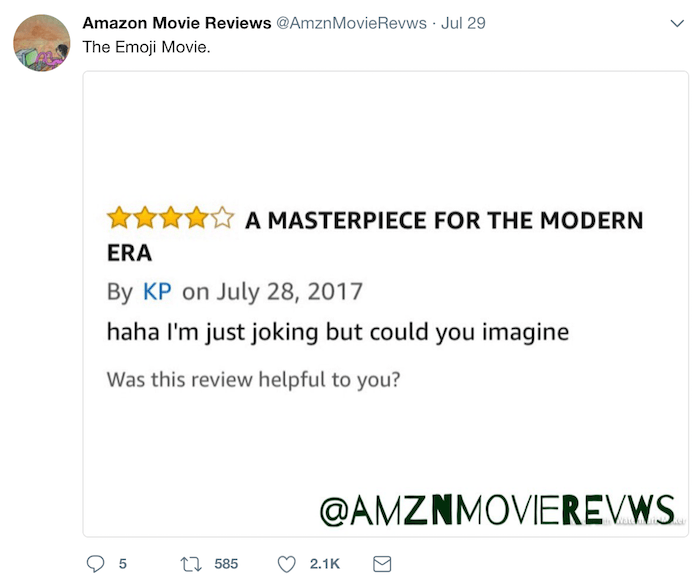700x583 pixels.
Task: Click the 2.1K likes count
Action: [325, 564]
